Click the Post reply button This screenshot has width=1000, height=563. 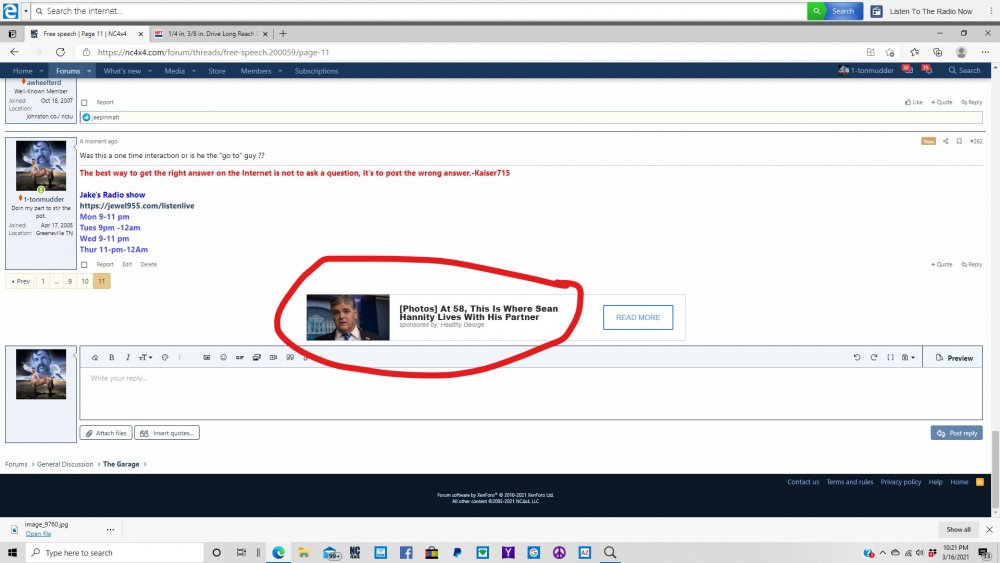(957, 433)
